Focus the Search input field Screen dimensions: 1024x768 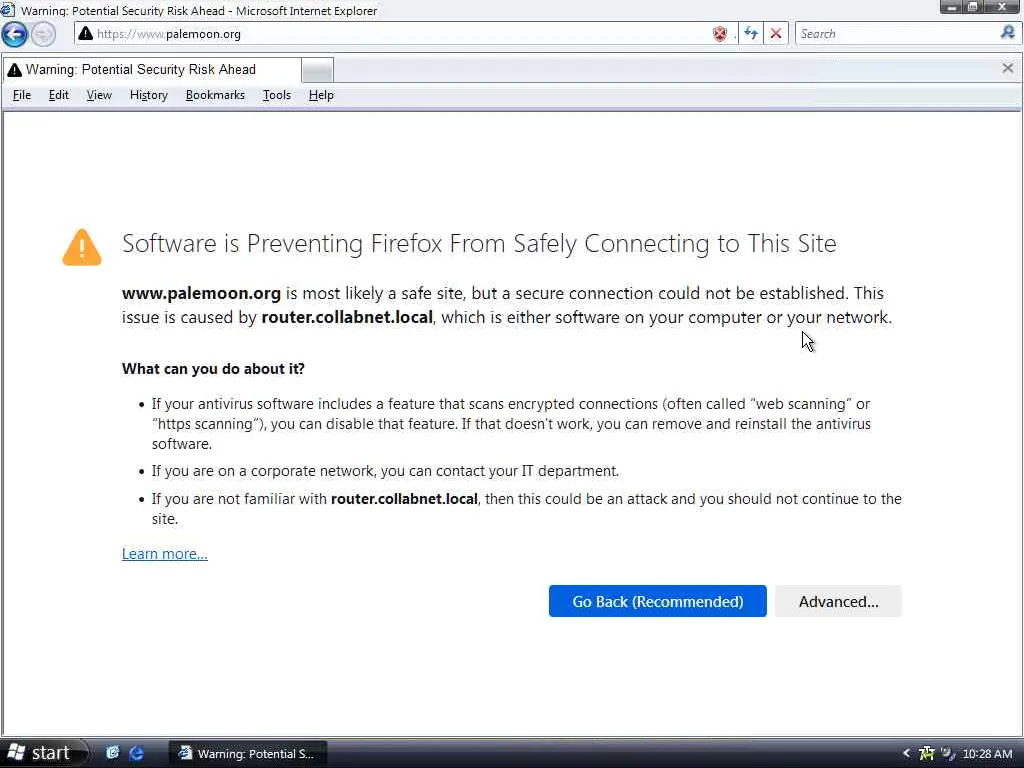(x=895, y=34)
